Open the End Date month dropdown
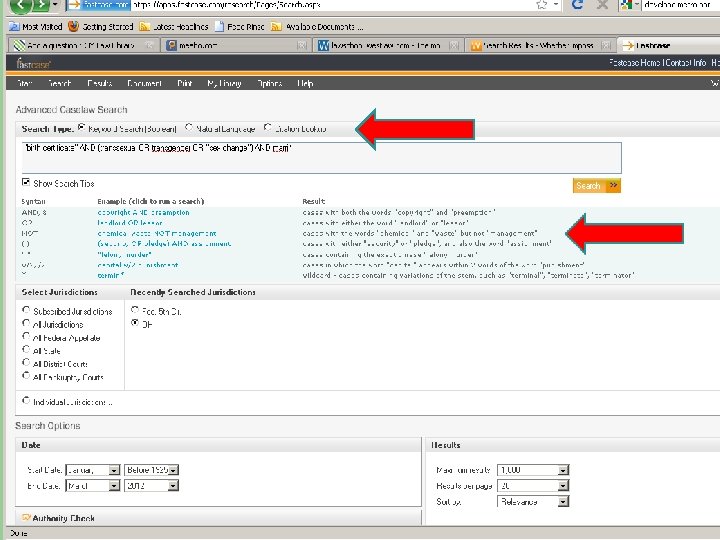The image size is (720, 540). 93,485
